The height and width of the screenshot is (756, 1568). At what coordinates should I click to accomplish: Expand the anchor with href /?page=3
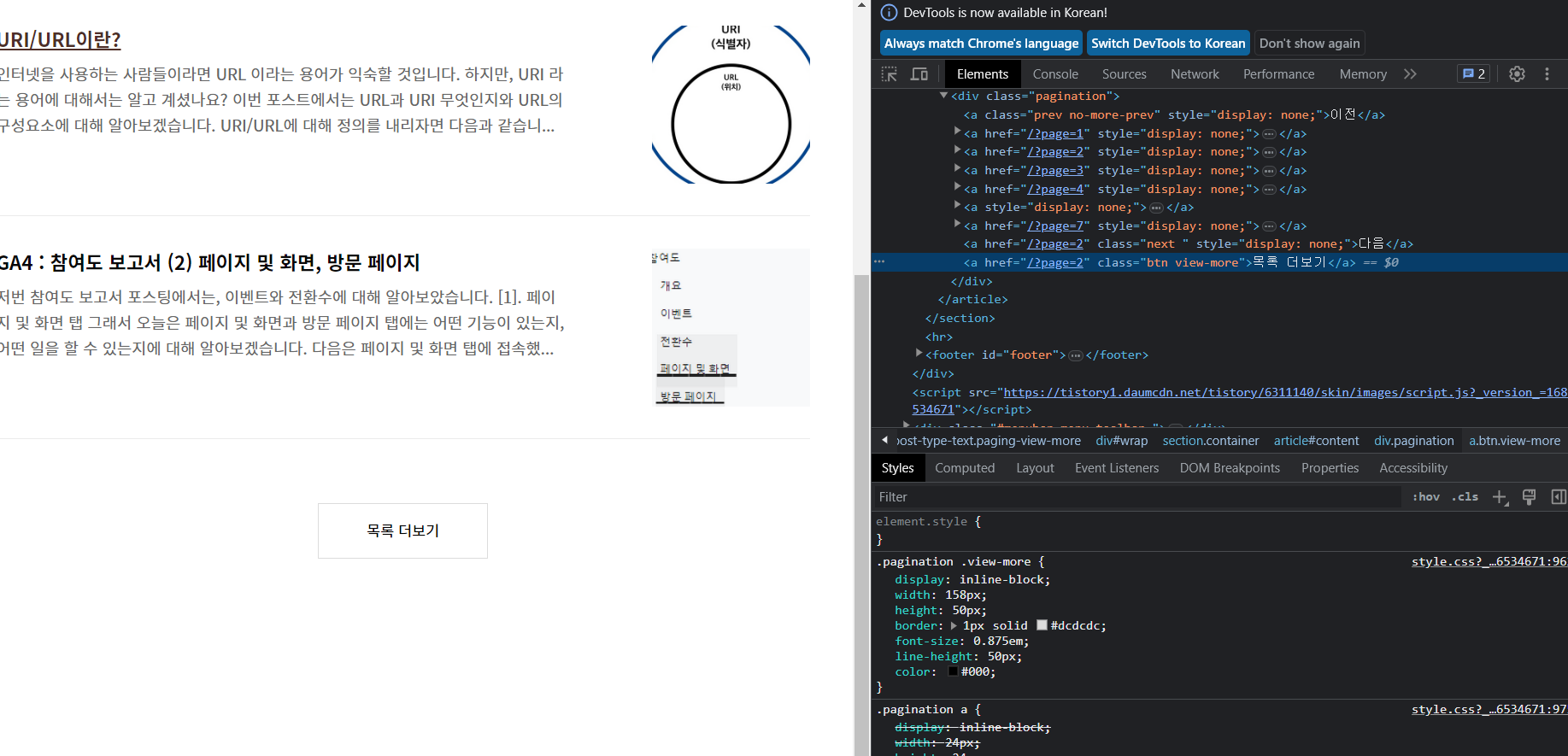958,168
